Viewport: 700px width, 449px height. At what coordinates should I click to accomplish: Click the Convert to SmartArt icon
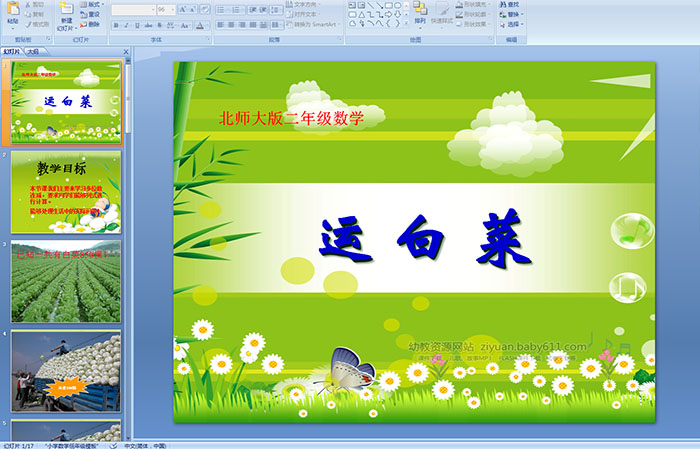pos(289,24)
